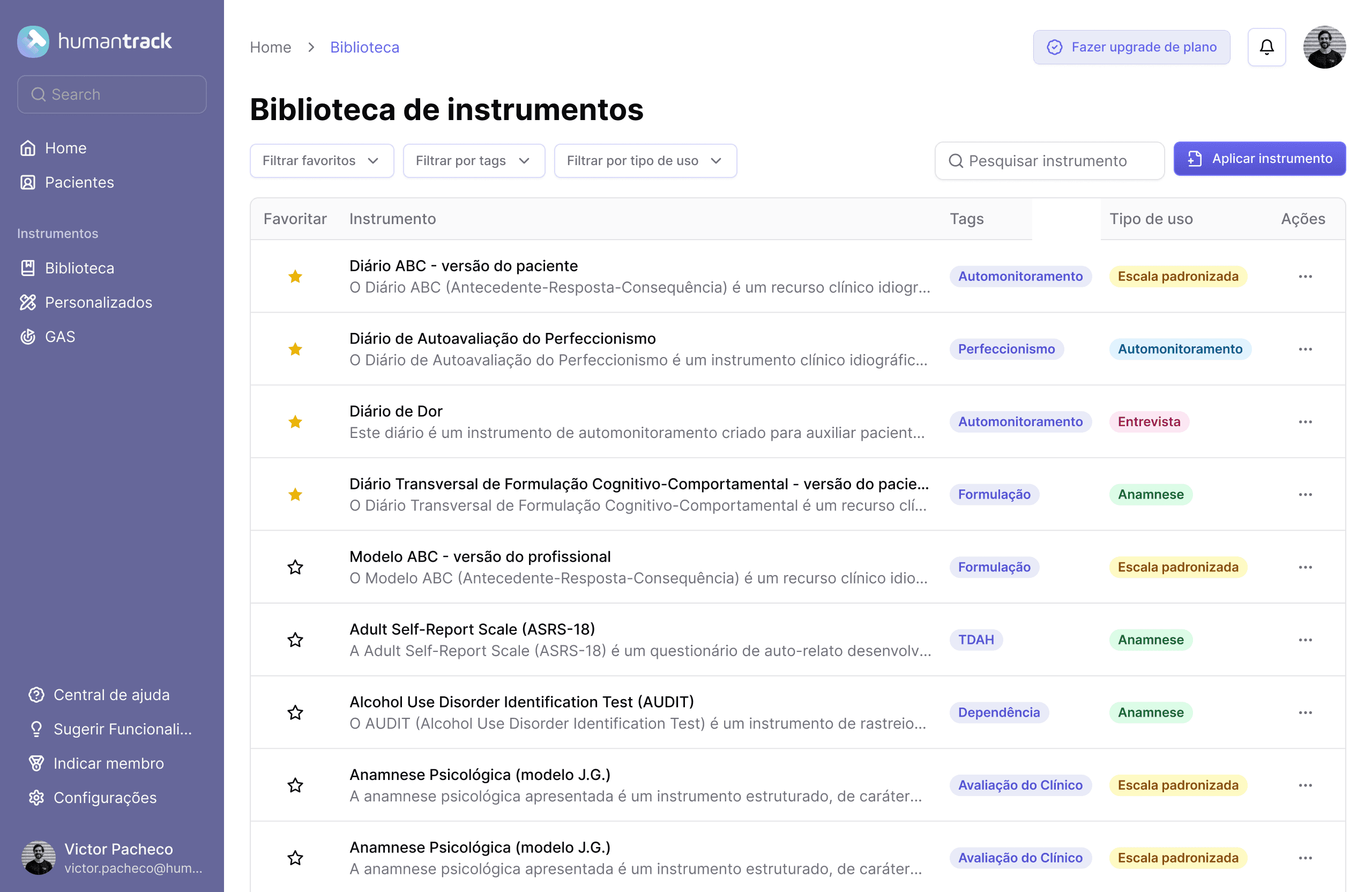Open actions menu for Adult Self-Report Scale

(x=1304, y=640)
